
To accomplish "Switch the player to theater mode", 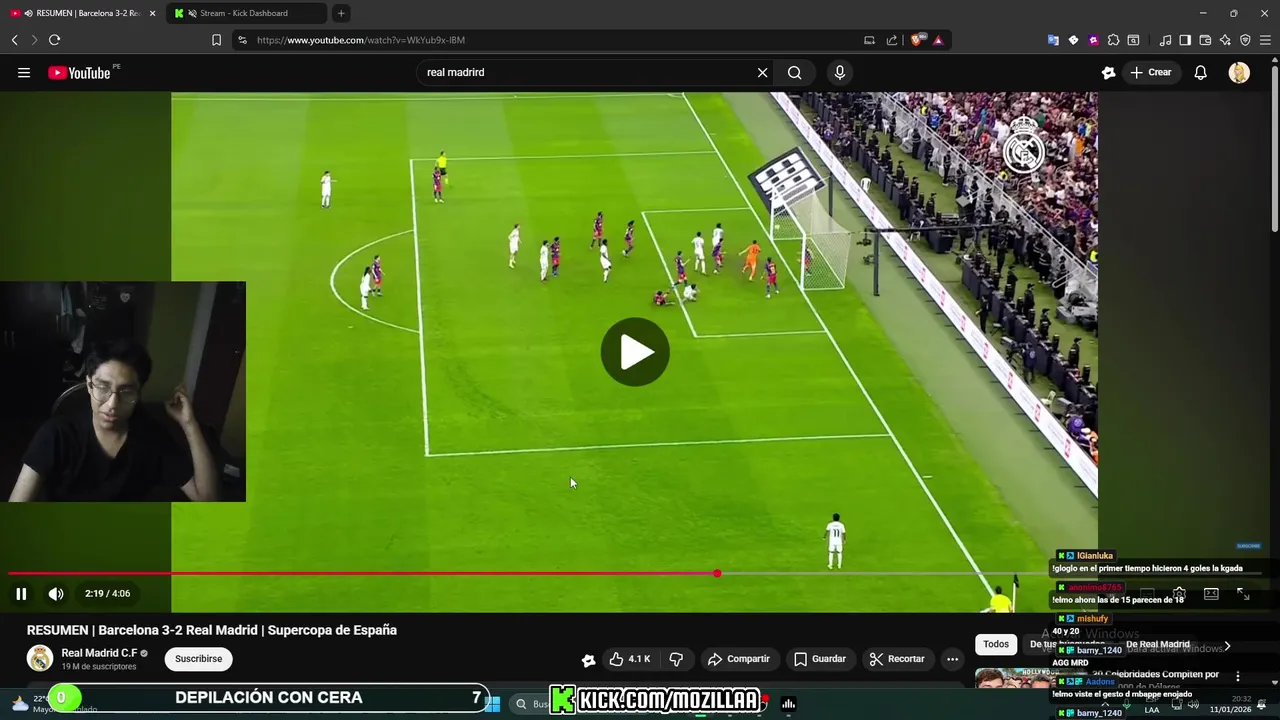I will click(1211, 594).
